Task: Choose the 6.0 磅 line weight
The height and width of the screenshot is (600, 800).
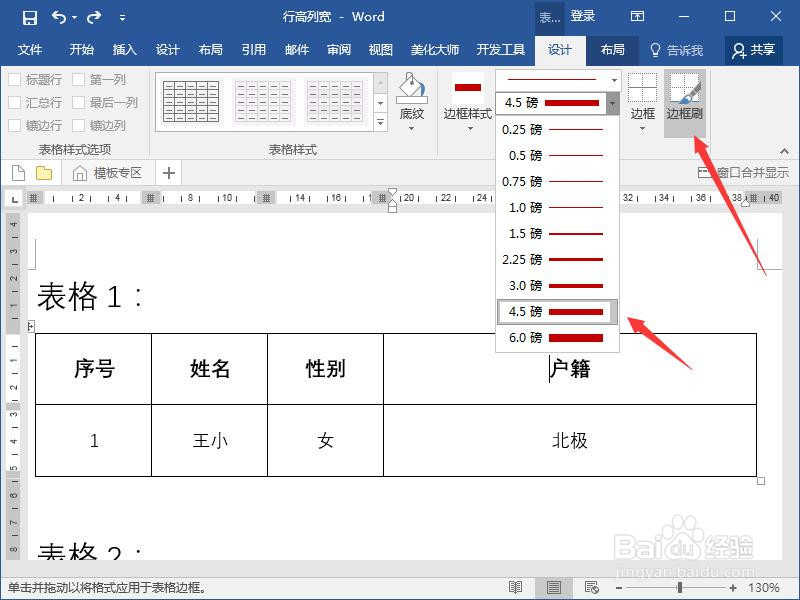Action: point(558,338)
